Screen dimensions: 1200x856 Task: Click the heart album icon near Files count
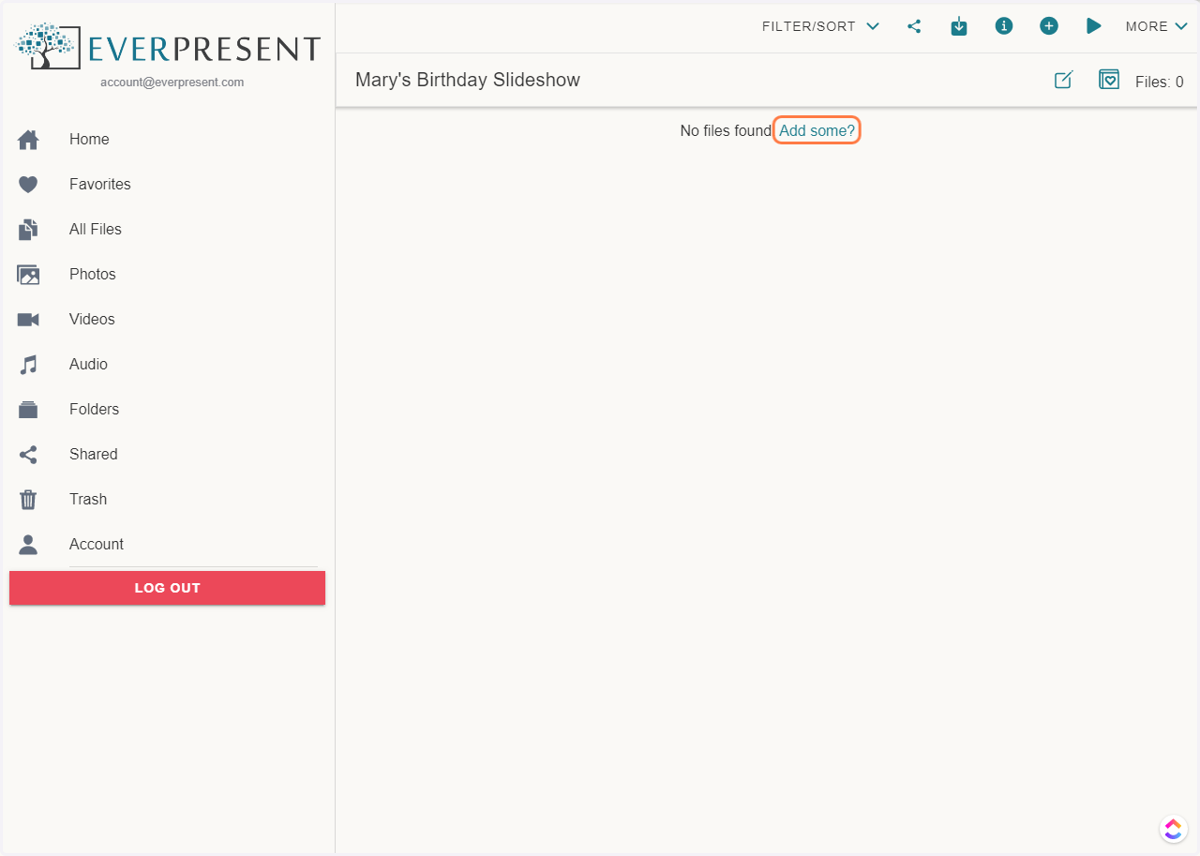click(x=1109, y=80)
